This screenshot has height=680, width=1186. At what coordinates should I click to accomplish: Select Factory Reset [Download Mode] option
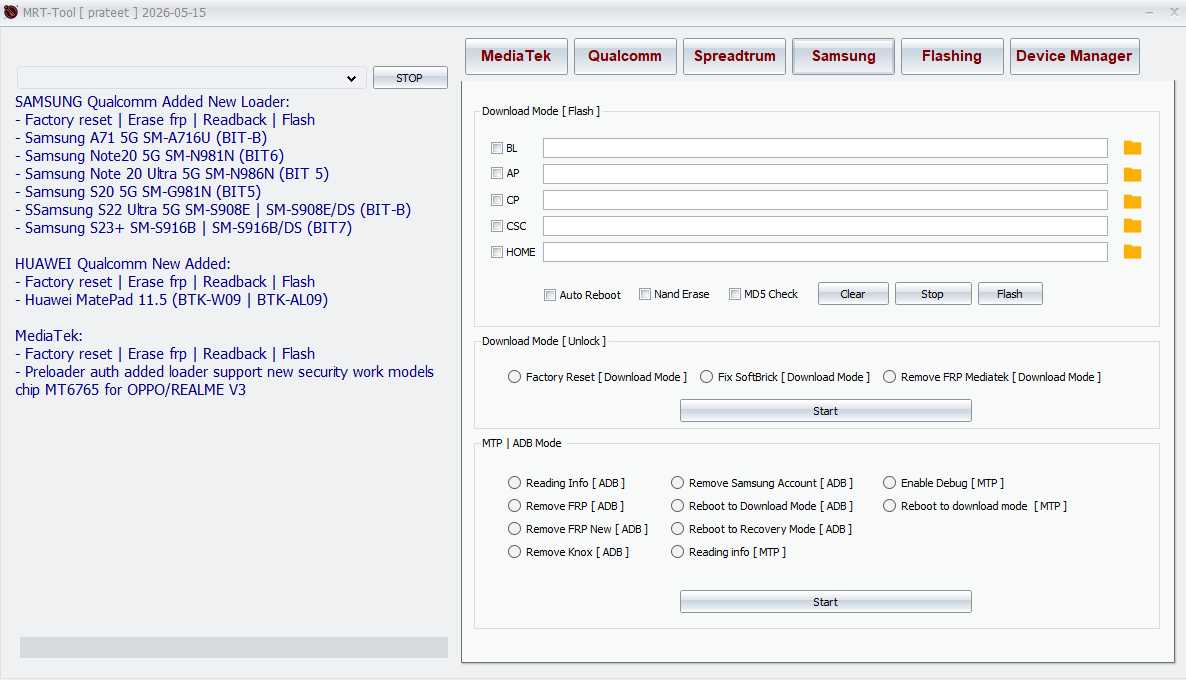click(x=514, y=377)
